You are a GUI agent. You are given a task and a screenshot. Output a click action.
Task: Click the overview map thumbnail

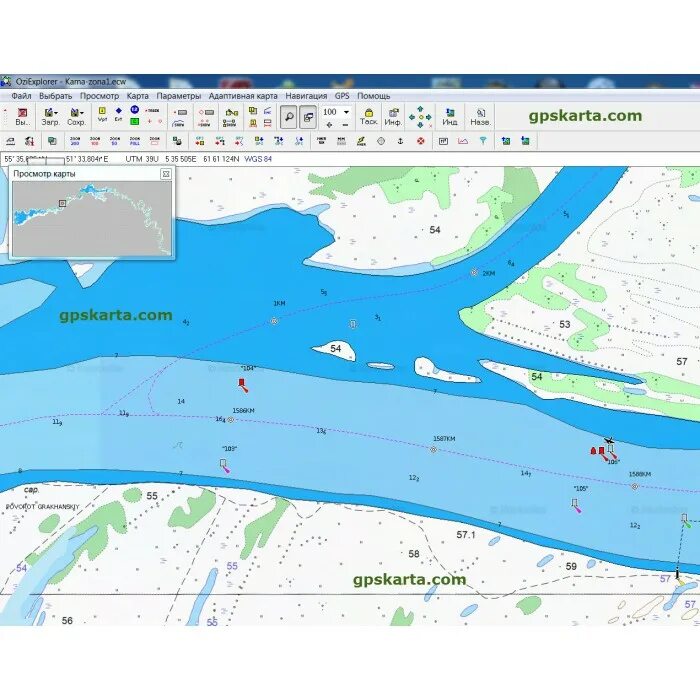[x=92, y=219]
